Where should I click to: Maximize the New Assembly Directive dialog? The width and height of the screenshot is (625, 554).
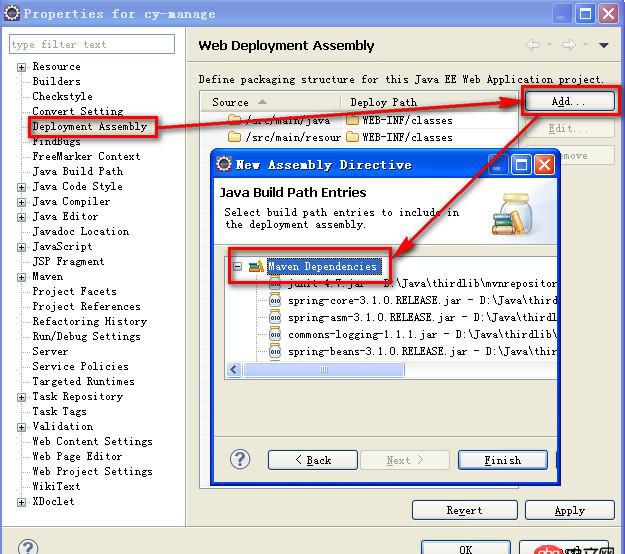521,165
